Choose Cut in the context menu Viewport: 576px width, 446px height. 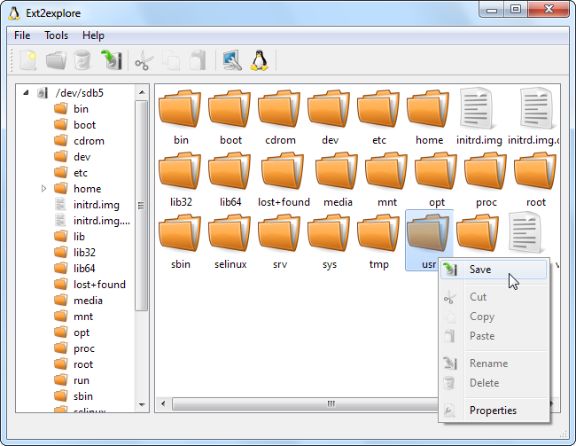[493, 297]
